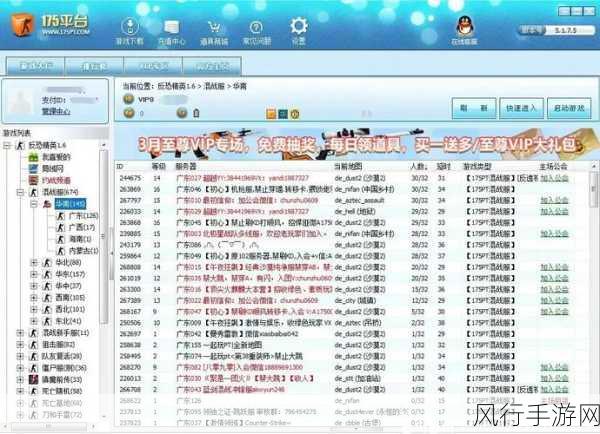The height and width of the screenshot is (434, 600).
Task: Click CS soldier icon beside 死亡随机(58)
Action: pyautogui.click(x=34, y=391)
